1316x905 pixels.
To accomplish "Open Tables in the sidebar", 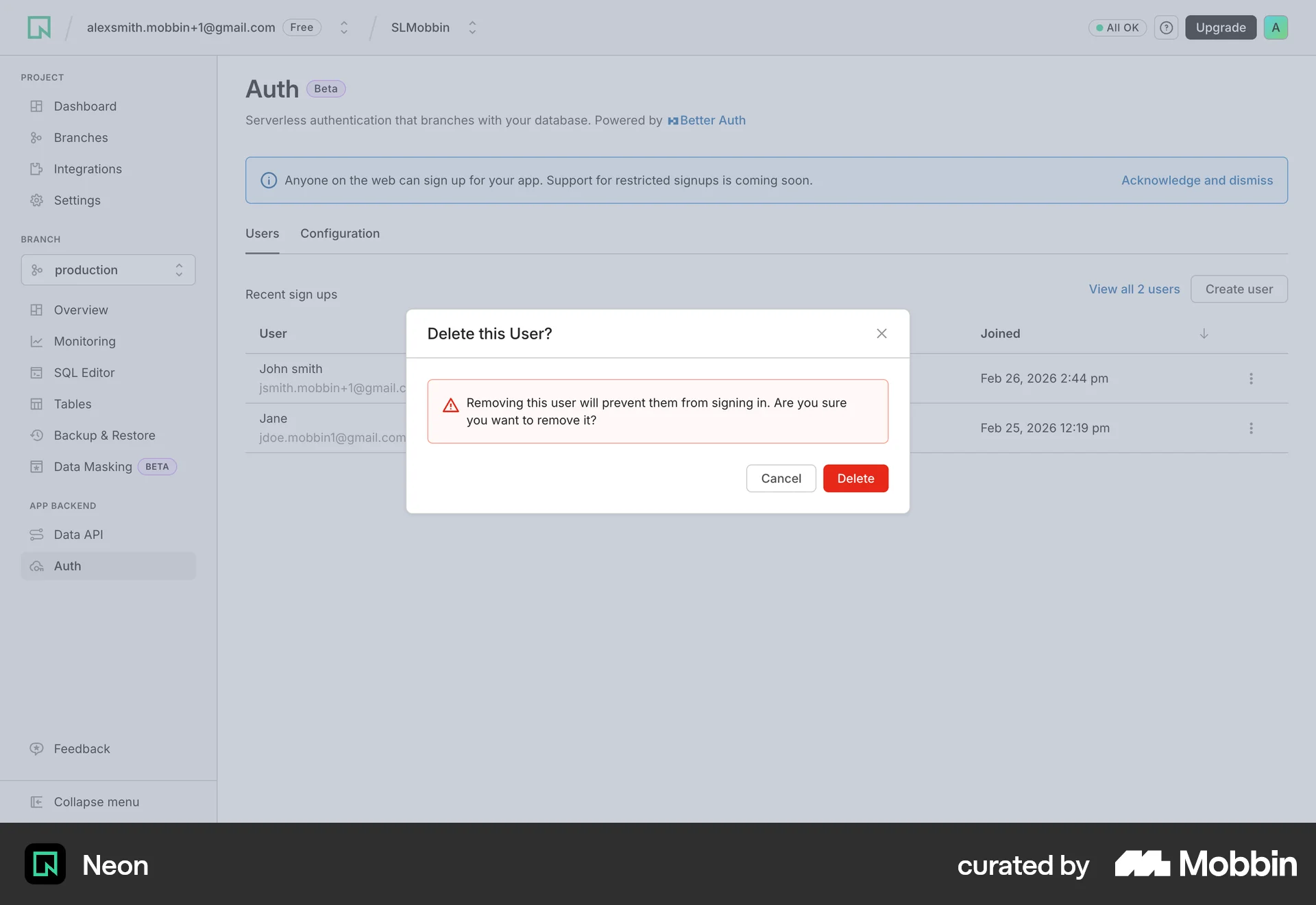I will pyautogui.click(x=108, y=404).
